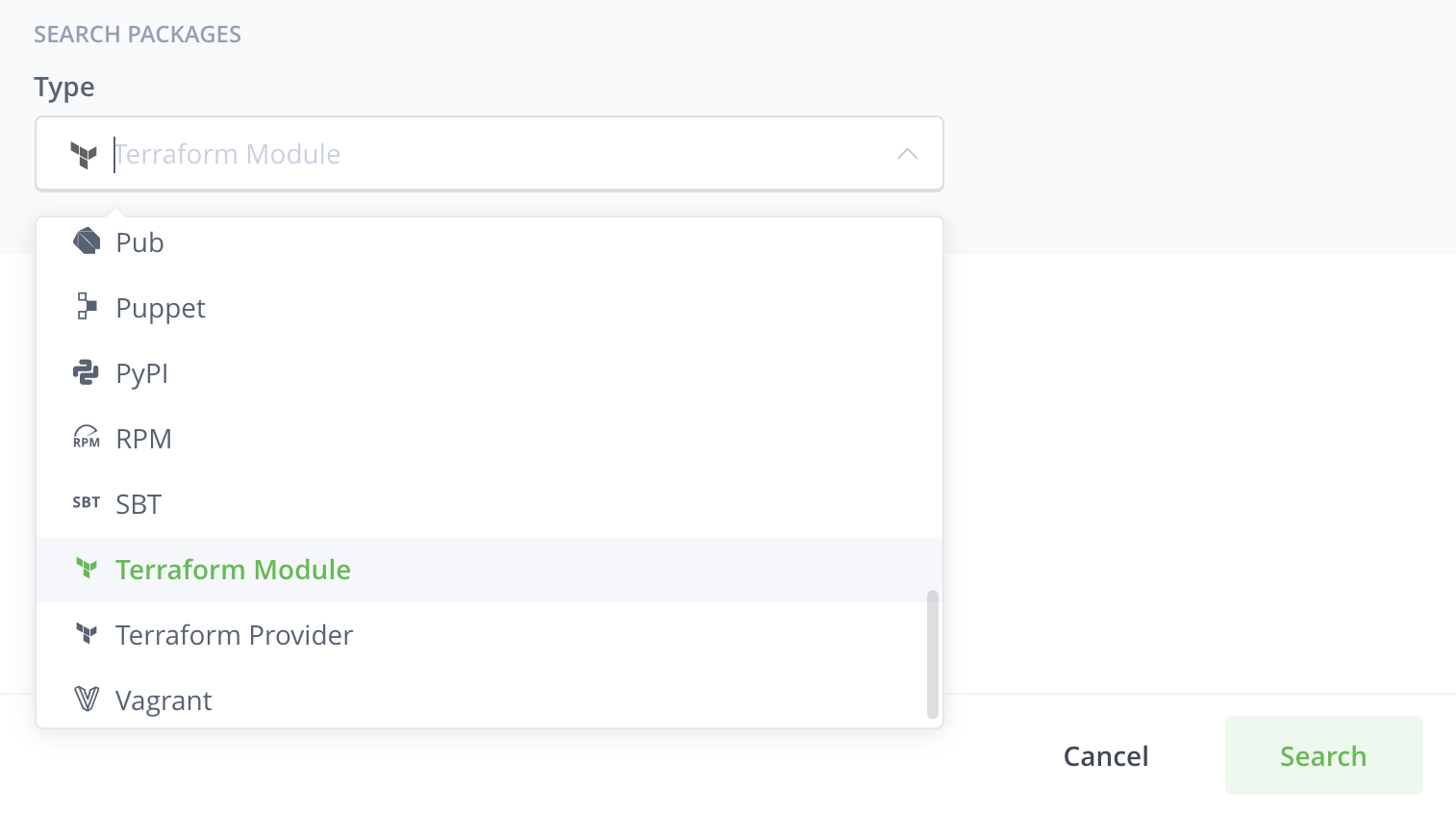
Task: Click Terraform icon inside Type field
Action: point(85,154)
